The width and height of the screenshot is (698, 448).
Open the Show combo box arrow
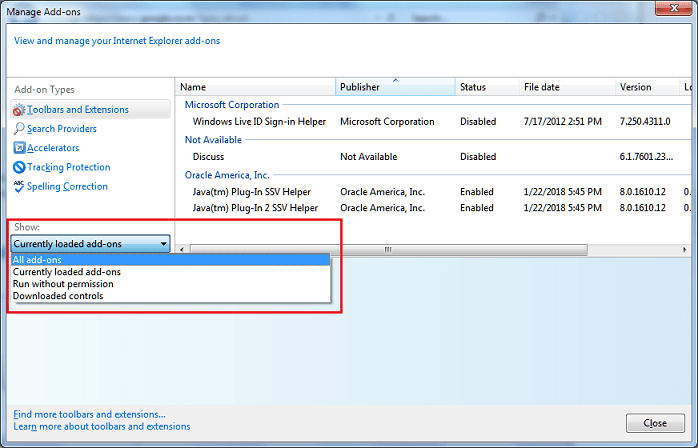163,244
